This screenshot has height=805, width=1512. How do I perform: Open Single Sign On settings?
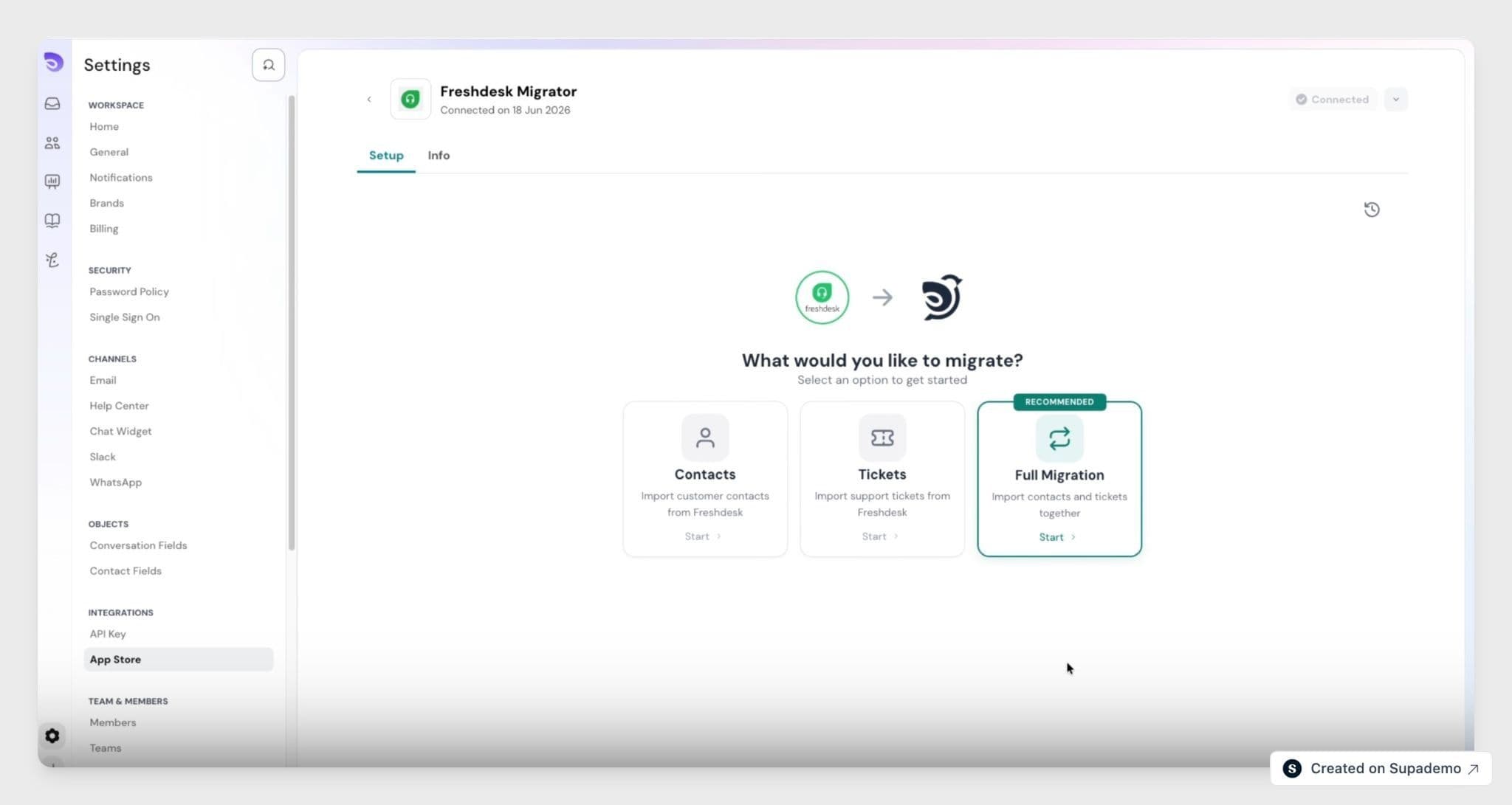(125, 317)
